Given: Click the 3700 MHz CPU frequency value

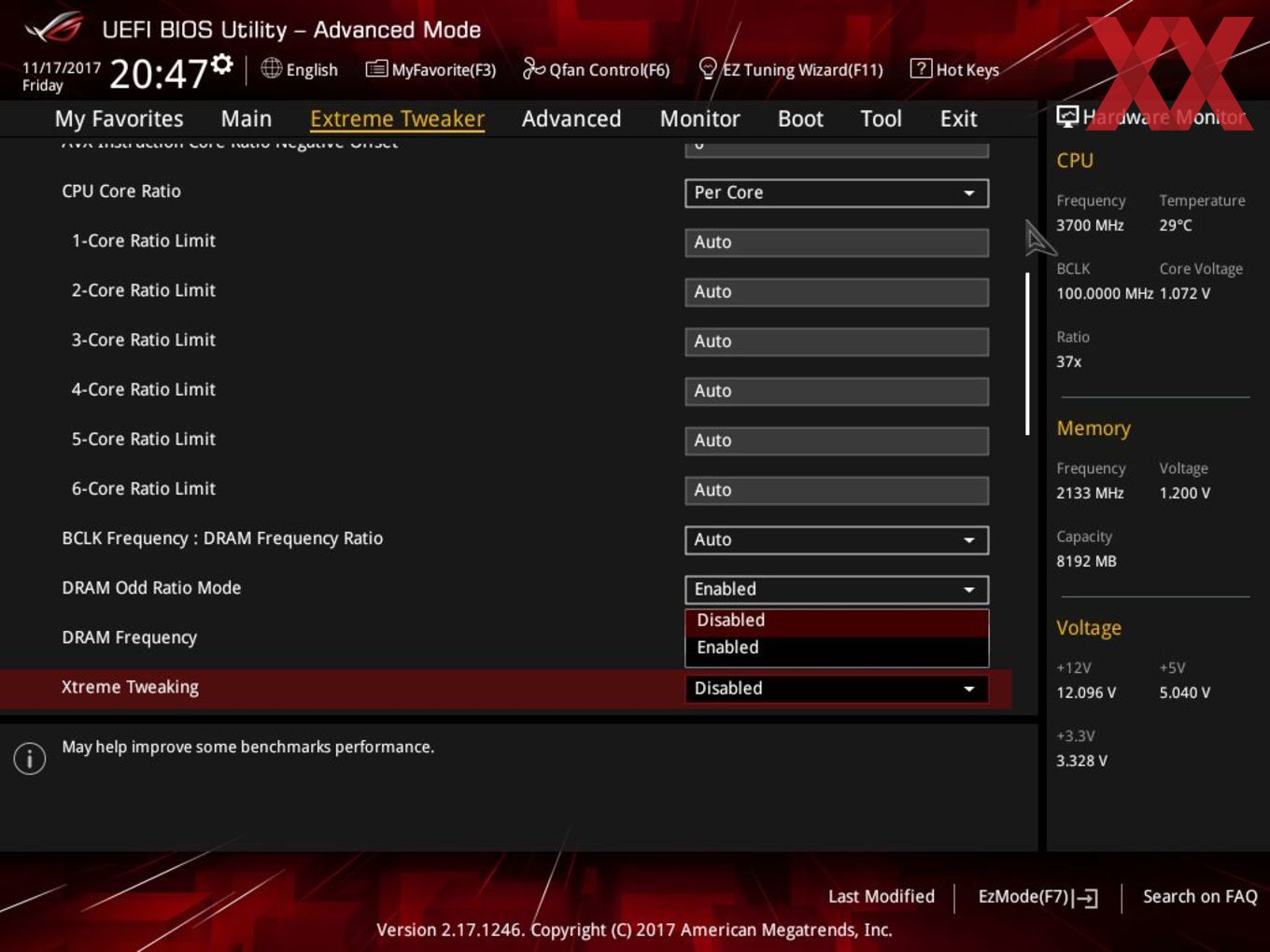Looking at the screenshot, I should [1090, 225].
